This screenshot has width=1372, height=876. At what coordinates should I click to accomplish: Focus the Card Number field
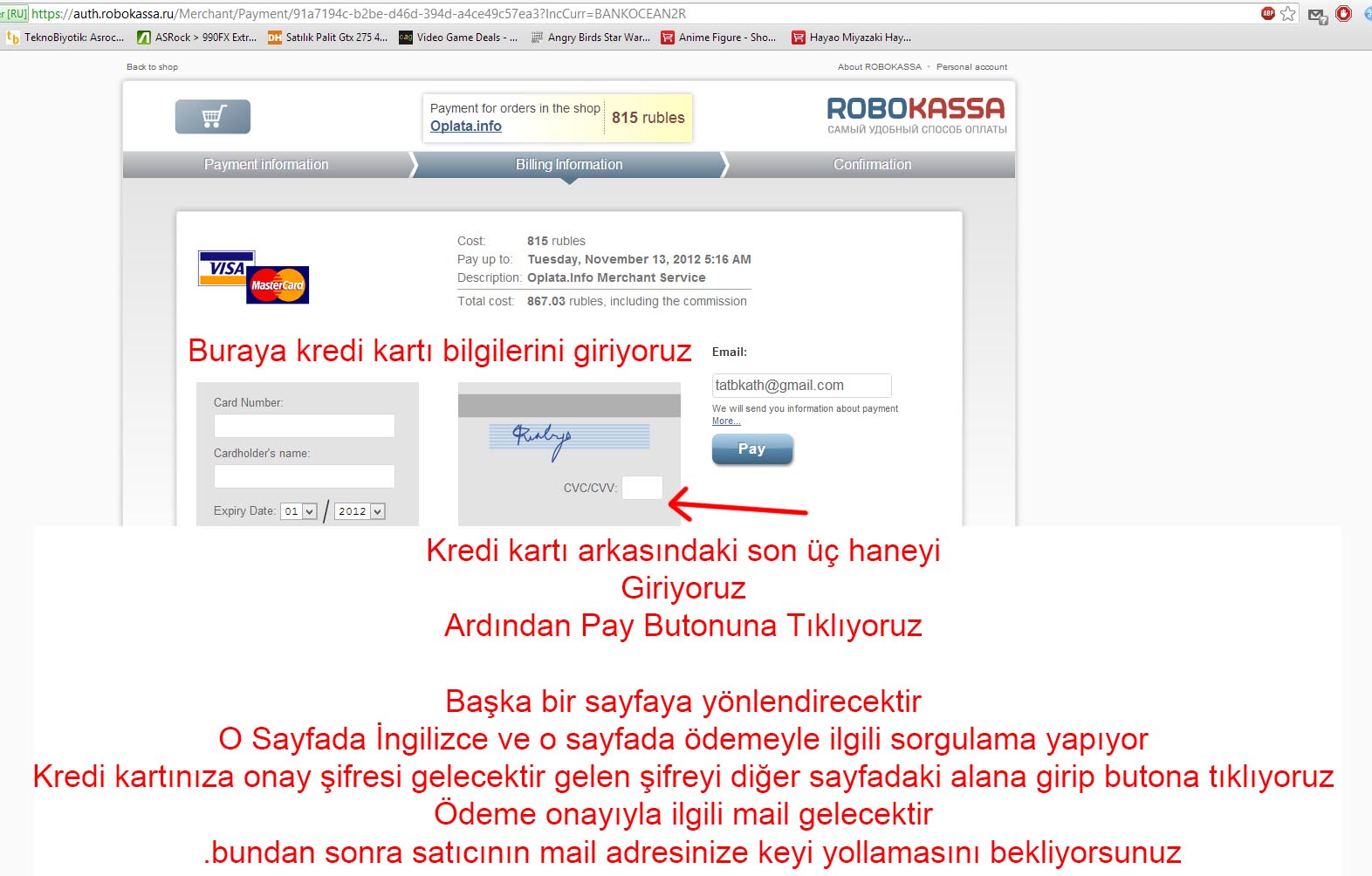pyautogui.click(x=305, y=426)
